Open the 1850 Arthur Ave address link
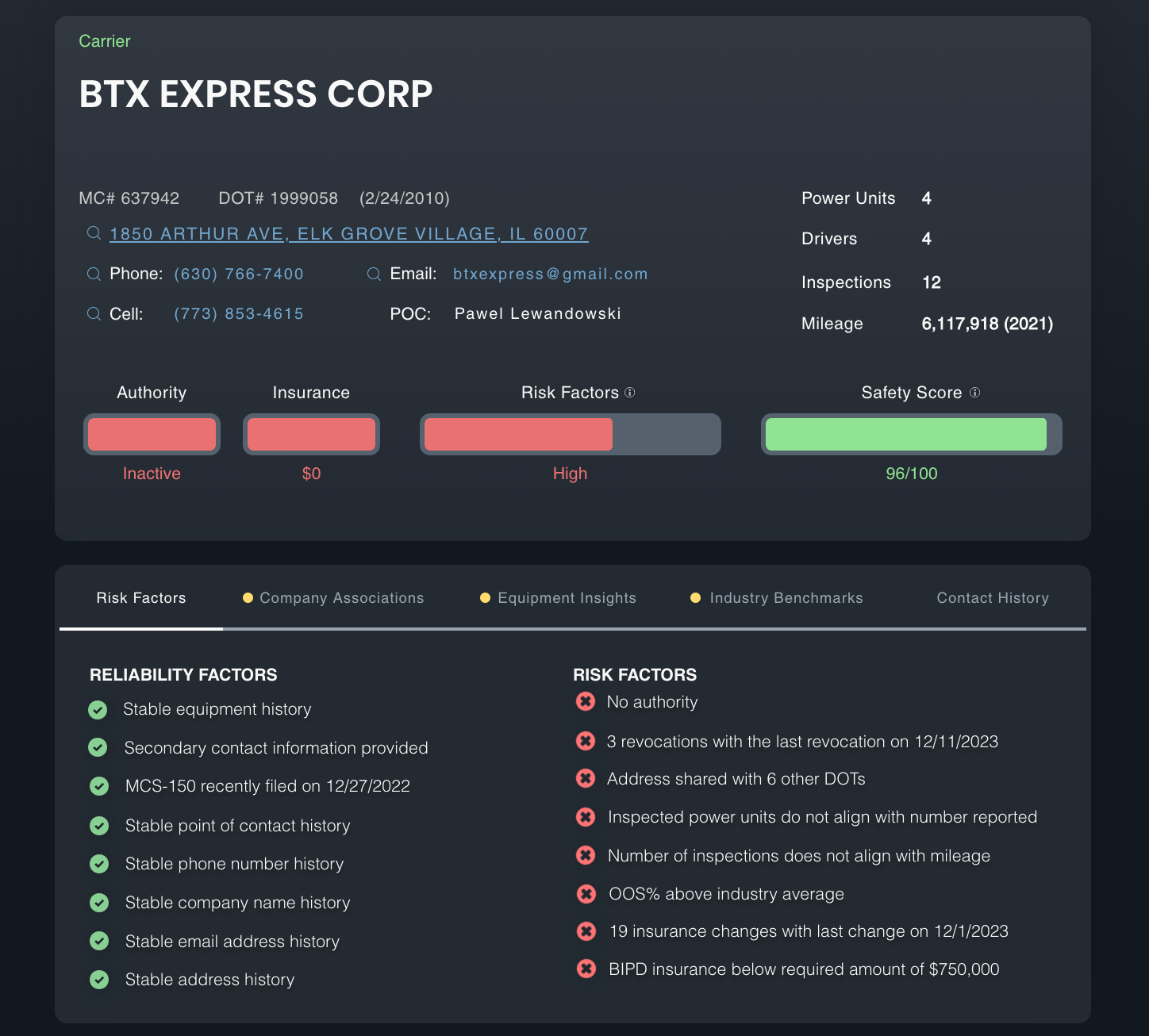The image size is (1149, 1036). pos(349,234)
